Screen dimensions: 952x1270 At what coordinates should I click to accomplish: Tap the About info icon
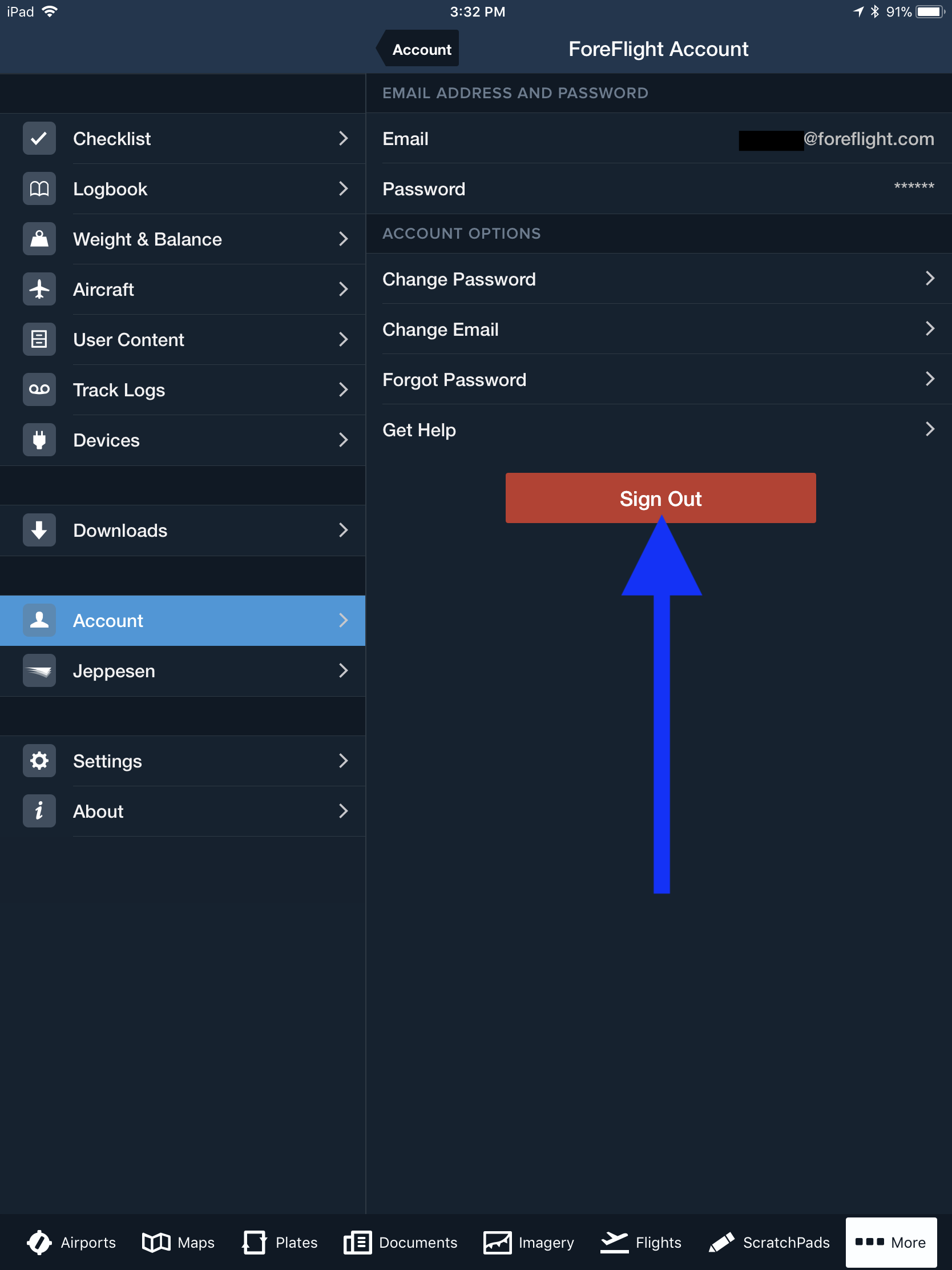point(38,811)
